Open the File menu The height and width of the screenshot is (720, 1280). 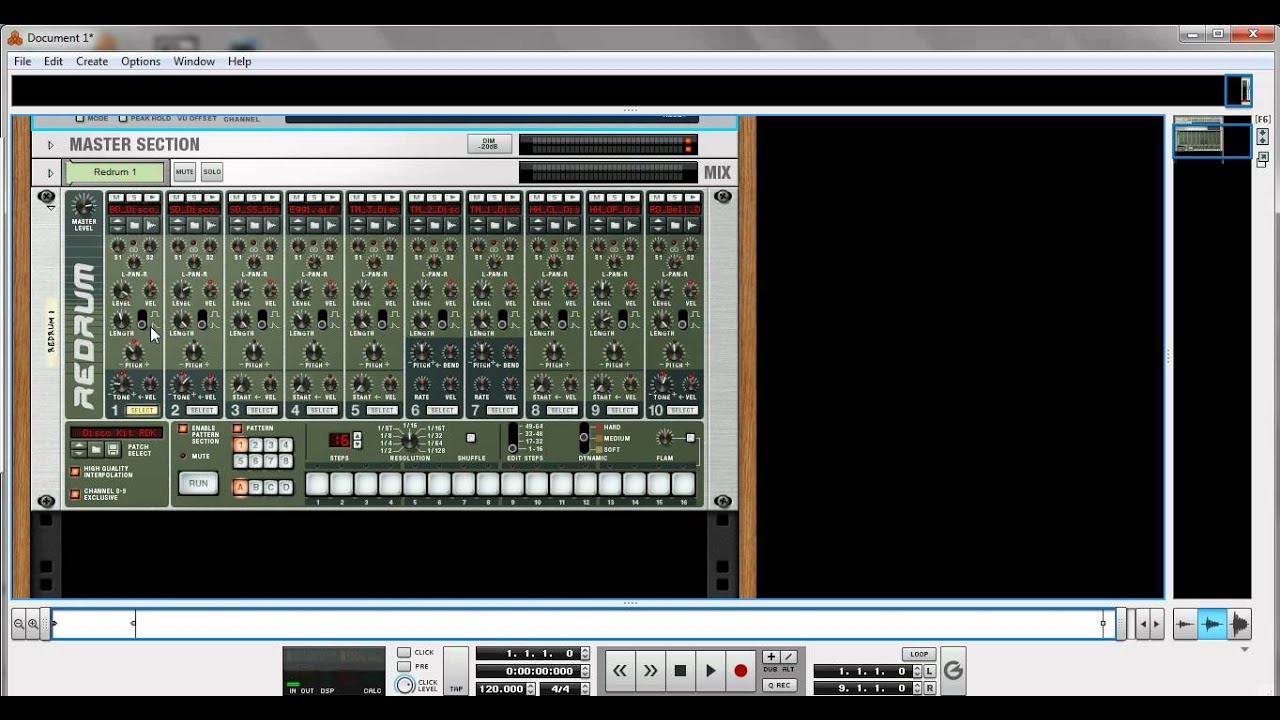tap(22, 61)
